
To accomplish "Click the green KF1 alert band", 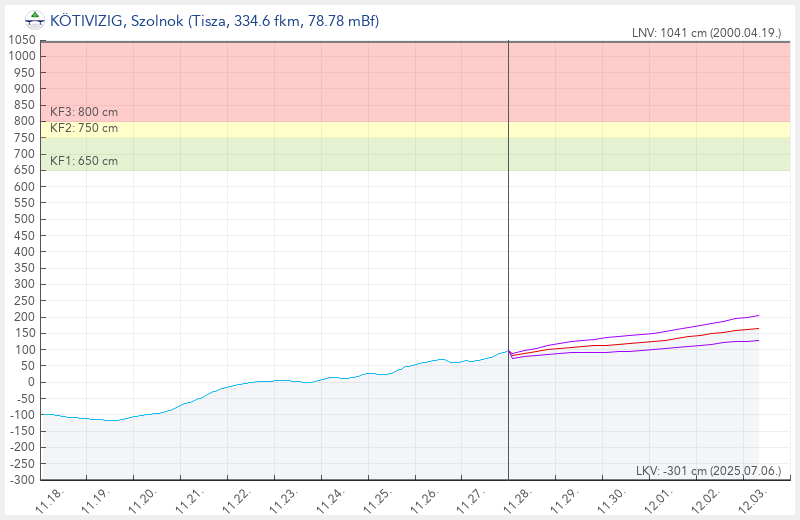I will click(x=400, y=154).
